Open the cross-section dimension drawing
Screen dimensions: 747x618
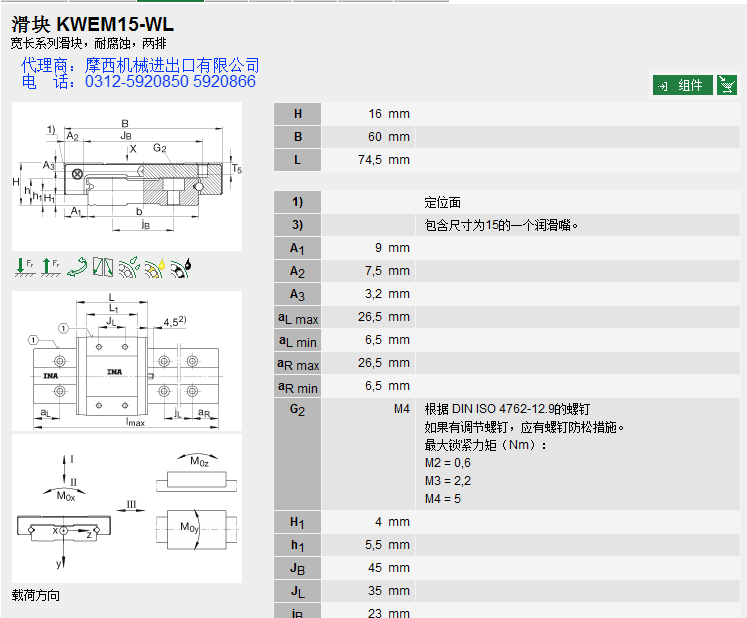[x=127, y=177]
